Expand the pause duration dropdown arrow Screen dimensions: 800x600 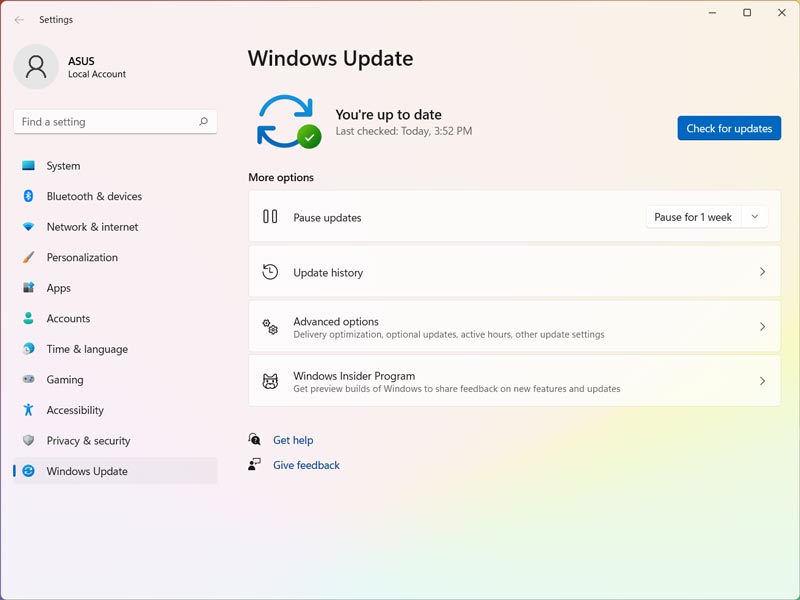(755, 217)
